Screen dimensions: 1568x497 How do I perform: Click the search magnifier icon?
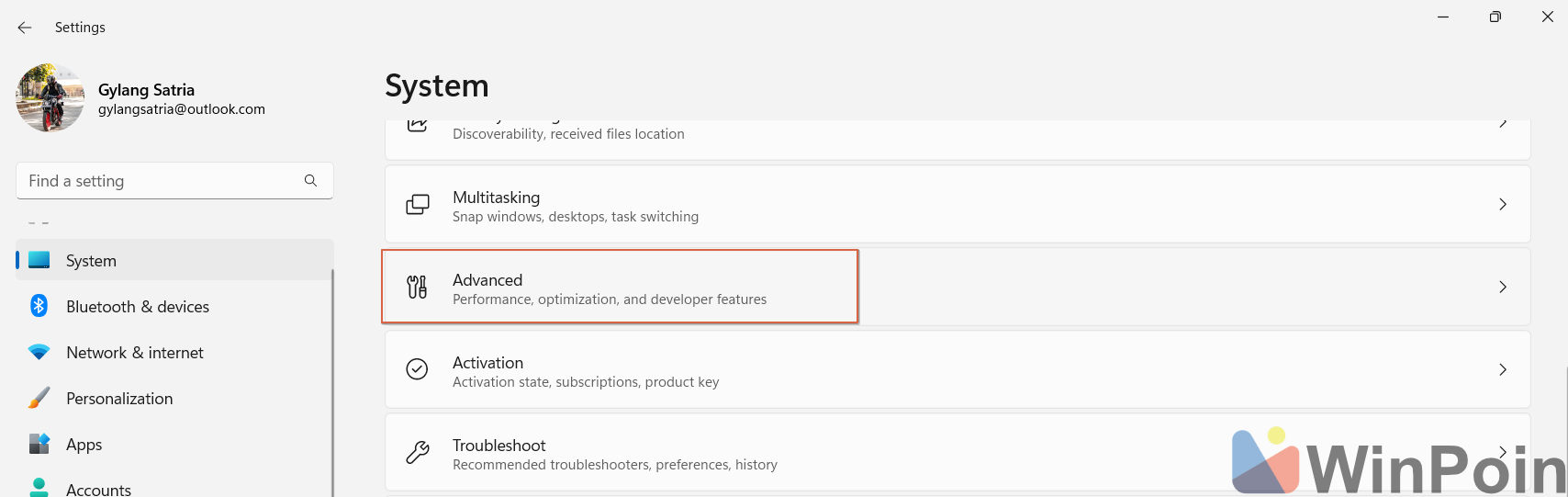(x=310, y=181)
